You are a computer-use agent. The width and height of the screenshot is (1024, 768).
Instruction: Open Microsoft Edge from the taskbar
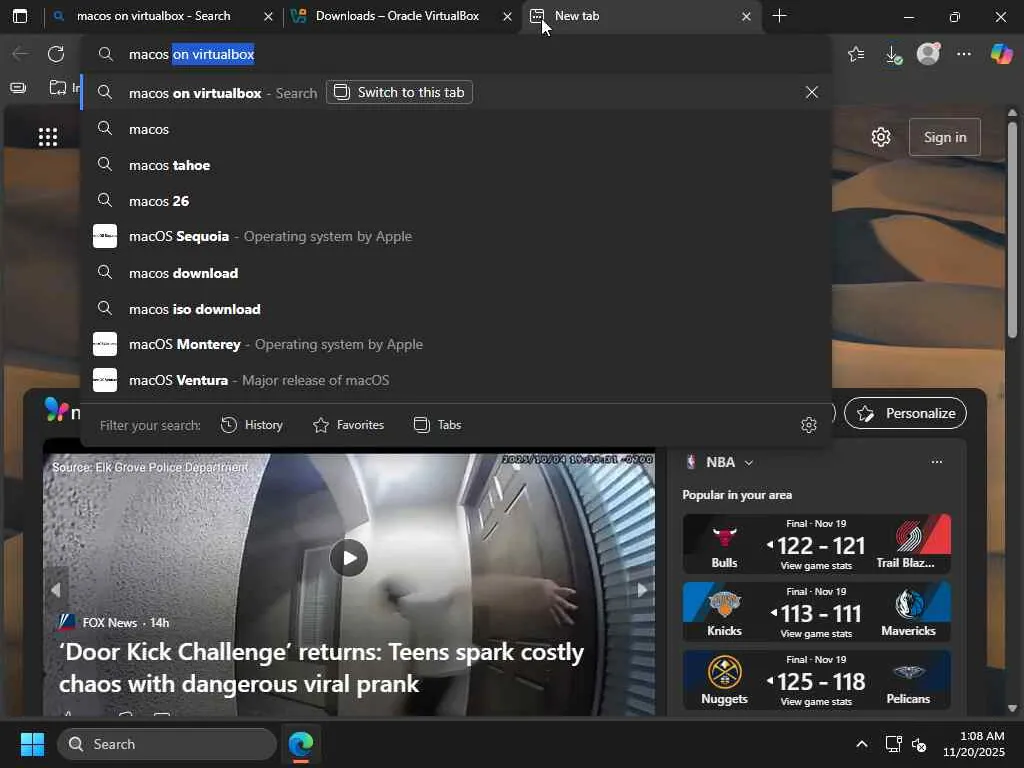tap(301, 744)
